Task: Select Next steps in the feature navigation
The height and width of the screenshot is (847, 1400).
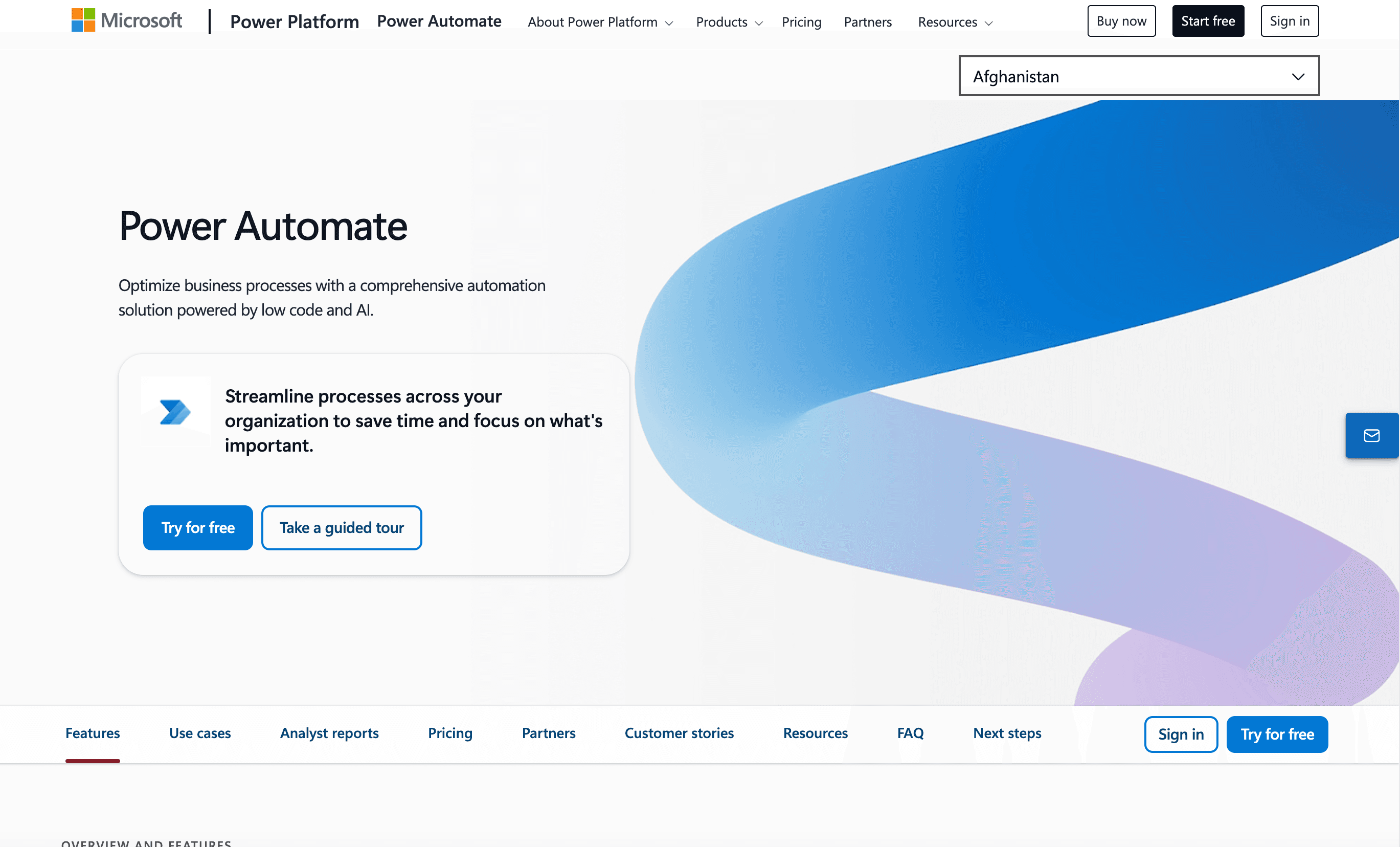Action: 1007,733
